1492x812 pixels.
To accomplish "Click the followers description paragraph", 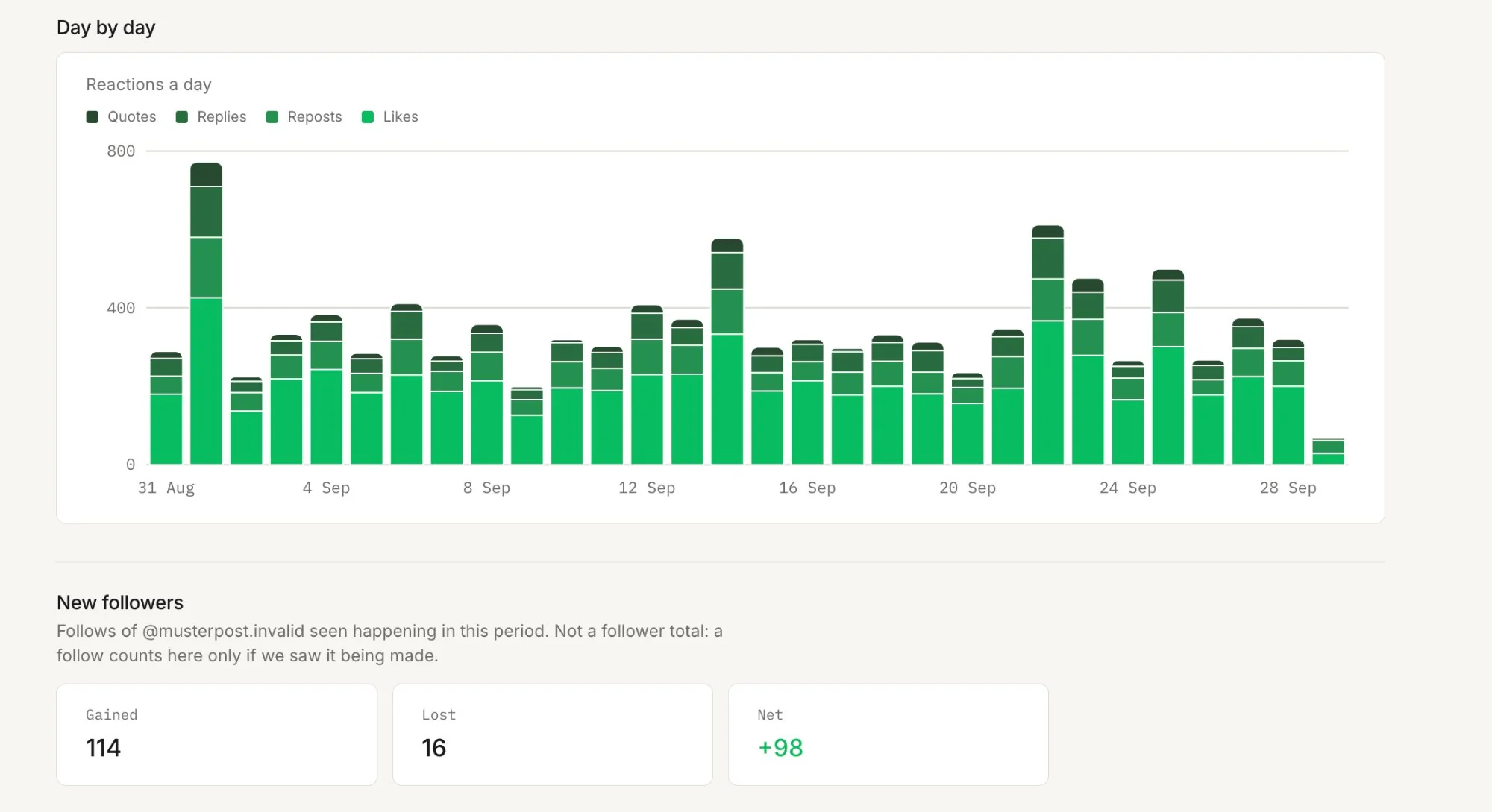I will [389, 643].
